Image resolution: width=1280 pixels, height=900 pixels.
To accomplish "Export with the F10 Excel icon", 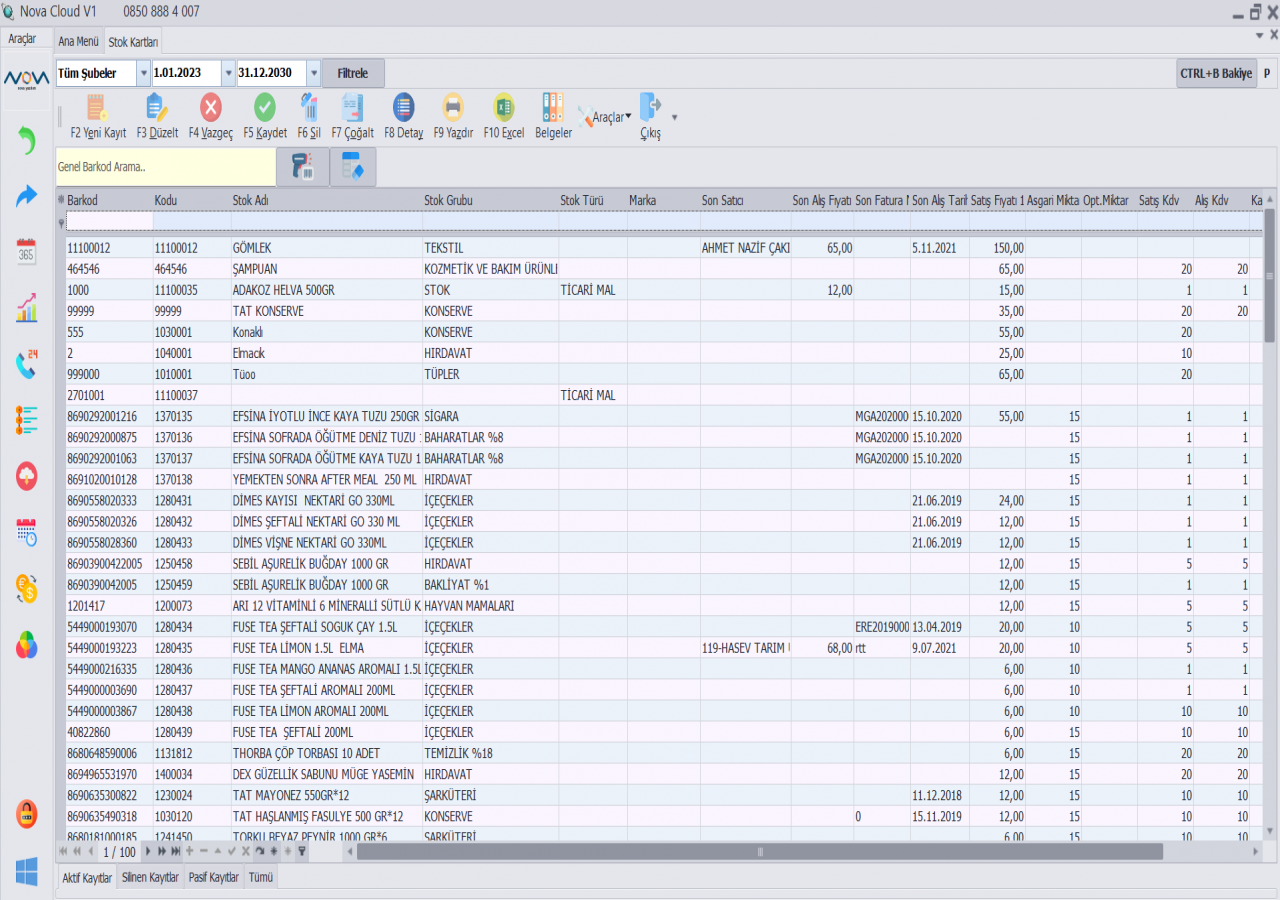I will [x=504, y=107].
